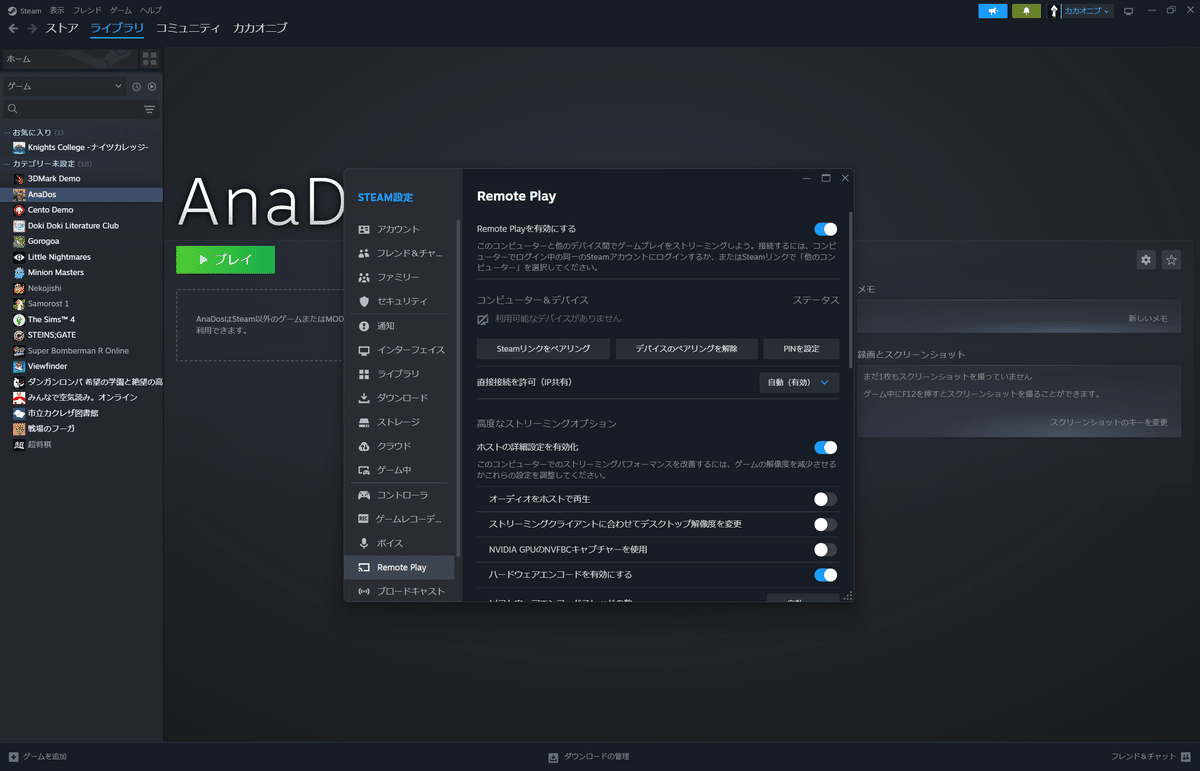Switch to the コミュニティ tab
This screenshot has width=1200, height=771.
pos(188,28)
